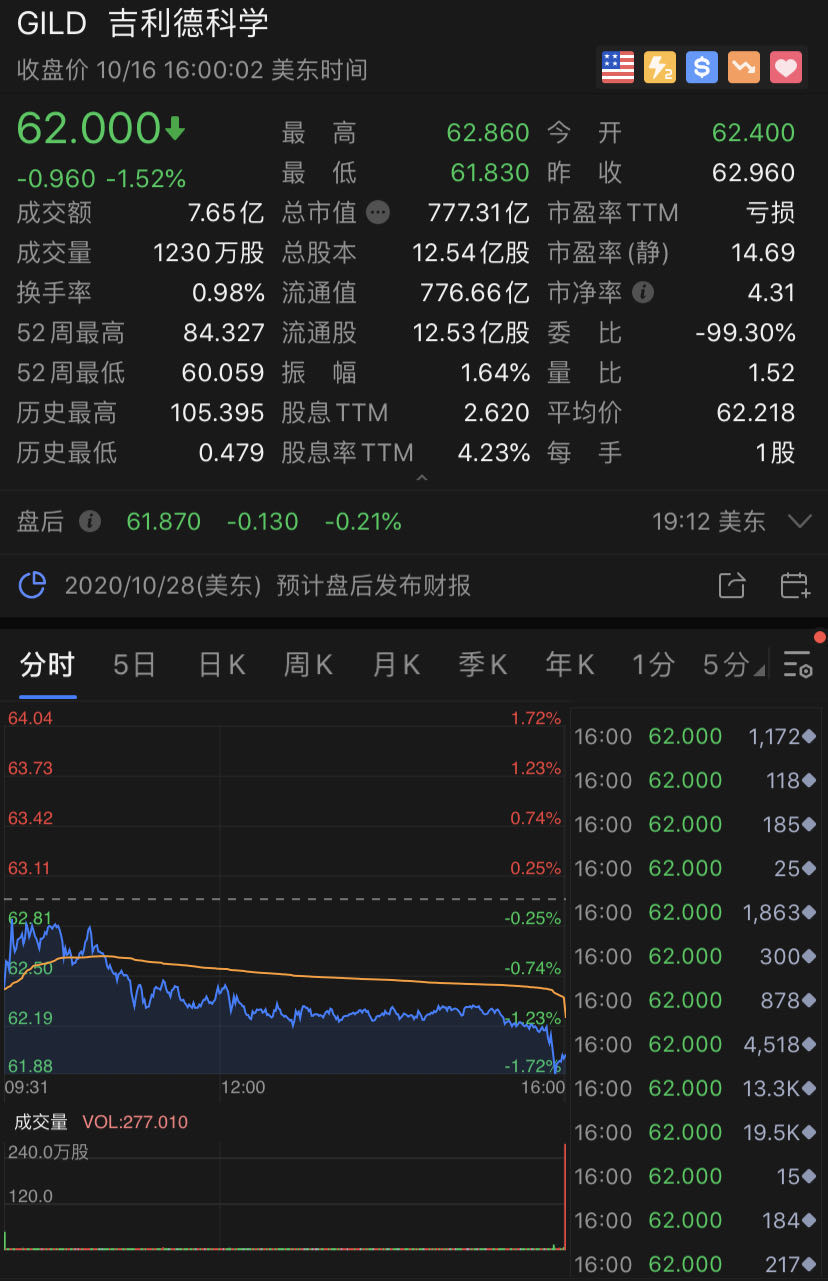Tap the US flag market icon
Viewport: 828px width, 1281px height.
click(x=618, y=68)
